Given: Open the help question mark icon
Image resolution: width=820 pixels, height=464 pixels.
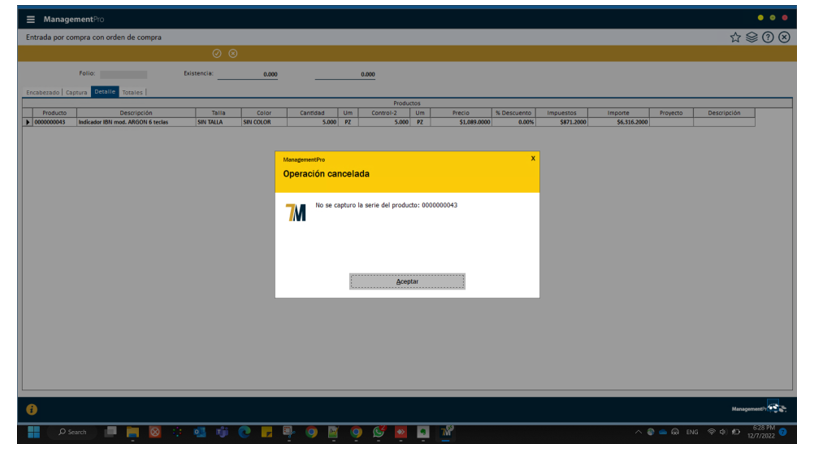Looking at the screenshot, I should (x=768, y=37).
